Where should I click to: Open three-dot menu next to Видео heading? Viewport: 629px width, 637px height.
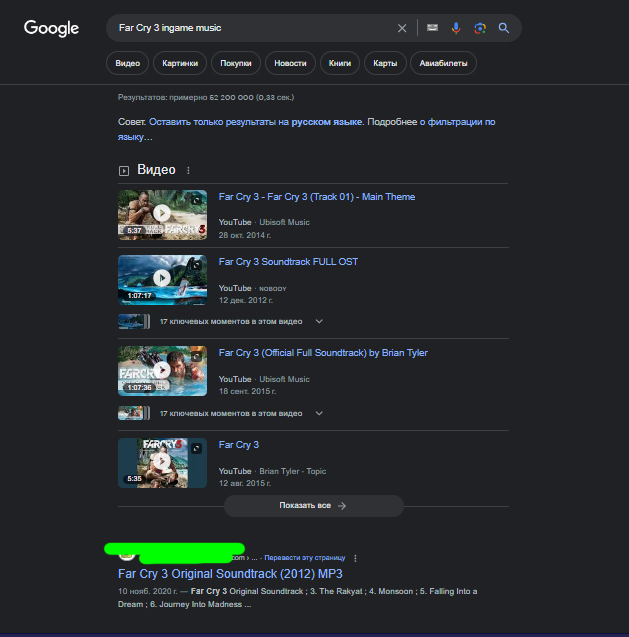[x=188, y=171]
